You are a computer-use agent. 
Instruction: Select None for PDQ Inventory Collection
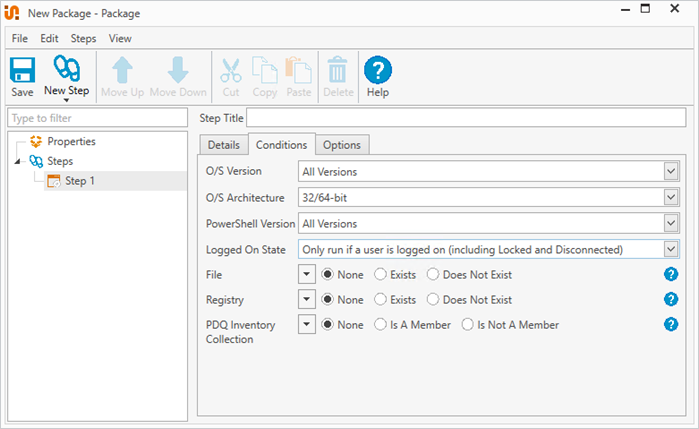coord(327,324)
